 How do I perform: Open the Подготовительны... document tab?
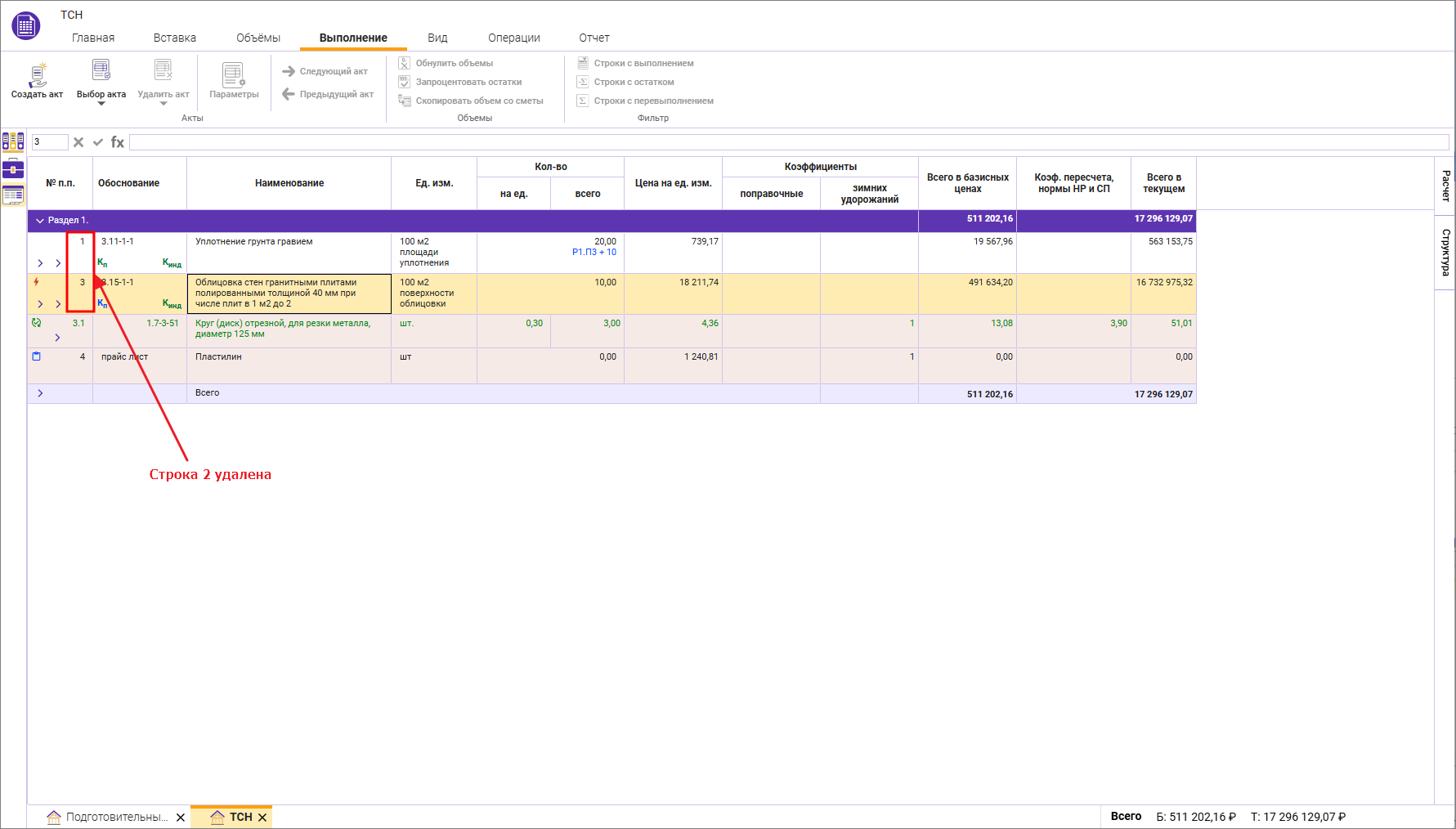click(108, 817)
